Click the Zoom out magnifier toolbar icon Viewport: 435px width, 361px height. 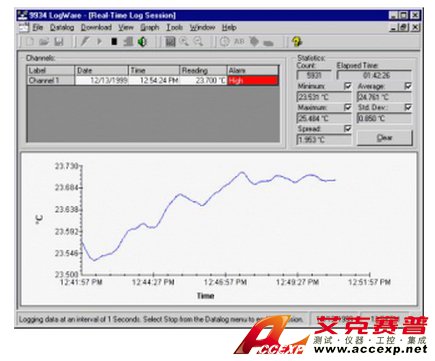point(198,42)
